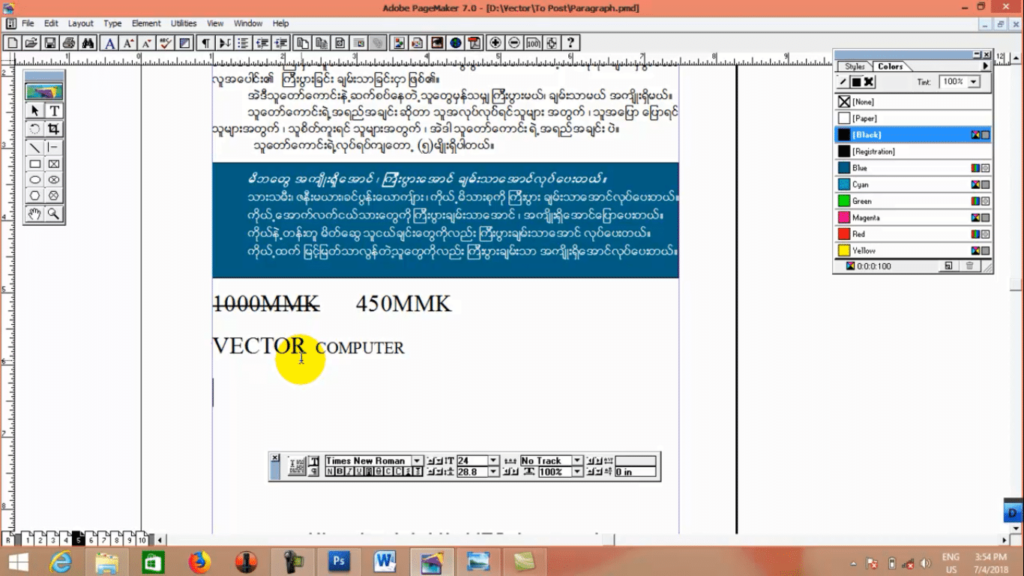Click the New Color button in Colors palette

point(948,266)
